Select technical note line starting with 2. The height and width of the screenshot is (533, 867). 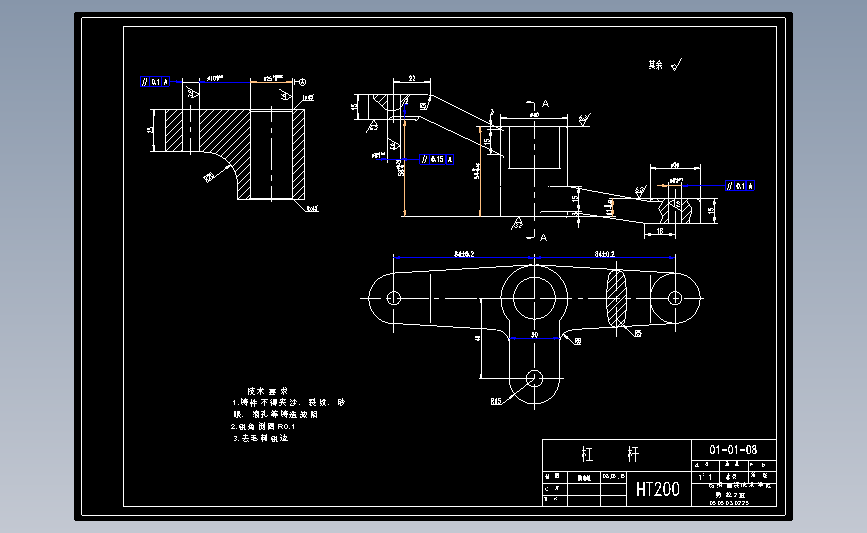263,426
